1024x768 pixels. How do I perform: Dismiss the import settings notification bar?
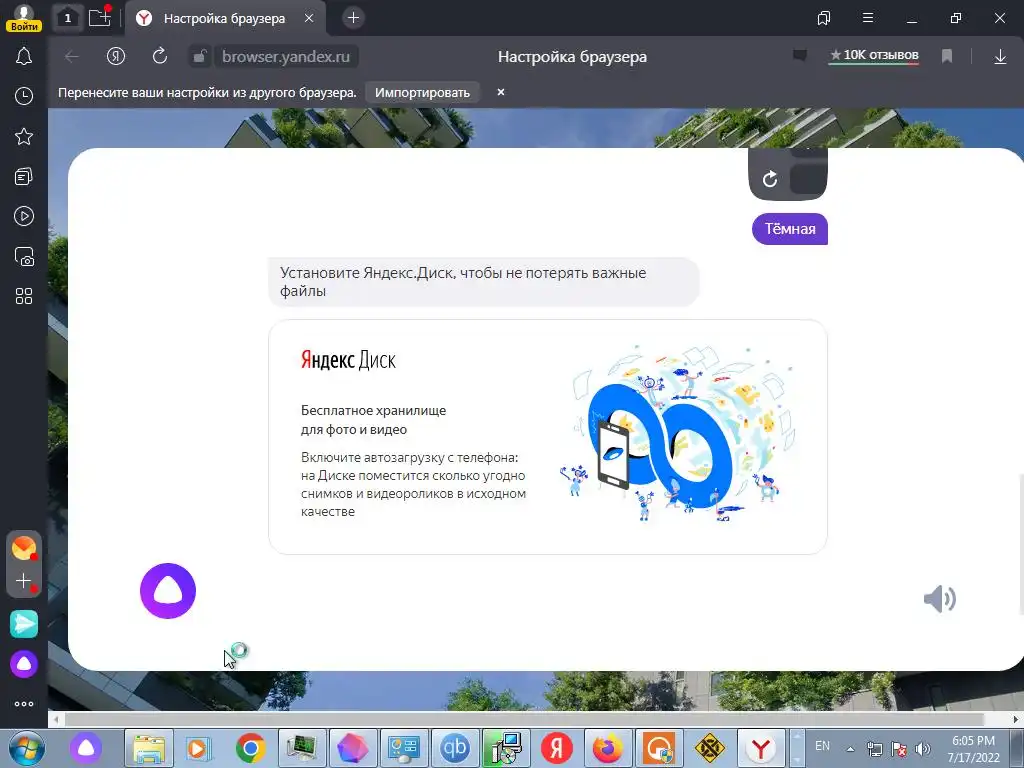pyautogui.click(x=501, y=92)
